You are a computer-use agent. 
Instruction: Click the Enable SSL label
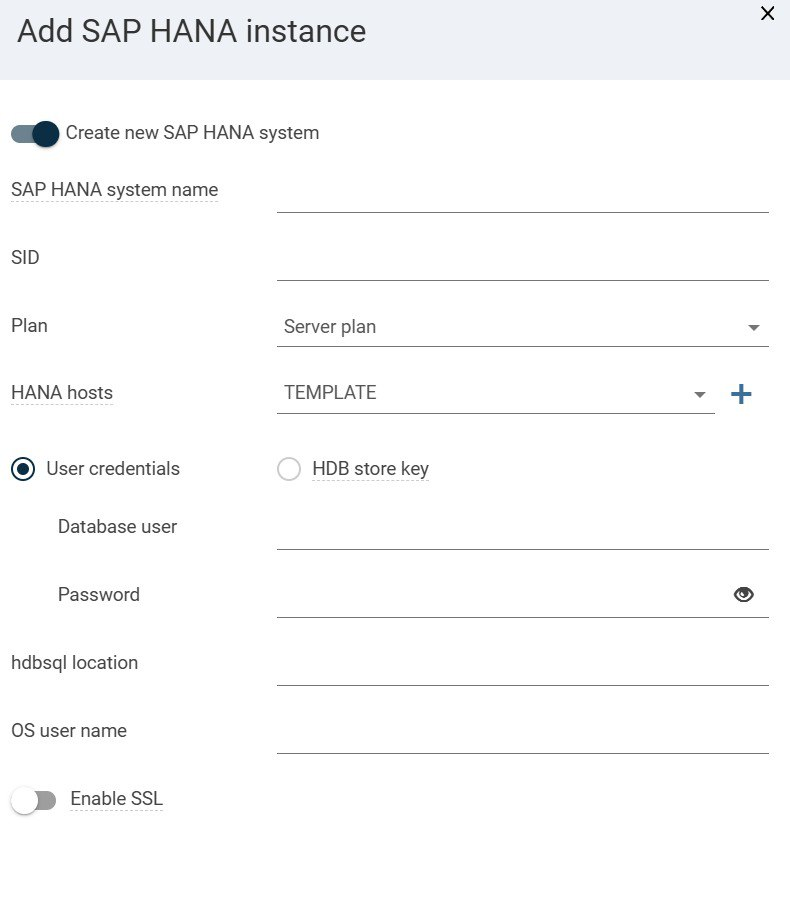(117, 798)
